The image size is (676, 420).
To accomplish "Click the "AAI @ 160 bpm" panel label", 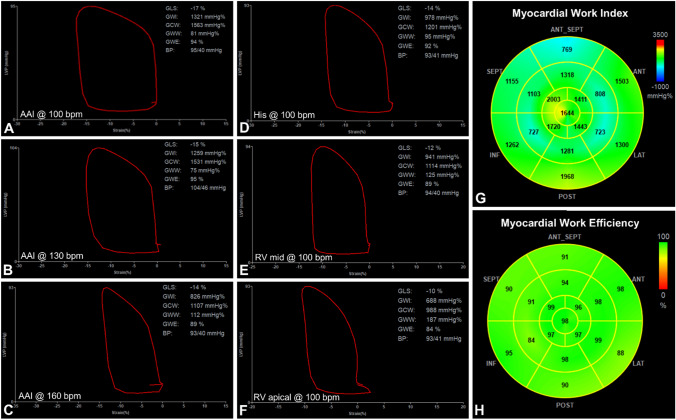I will pos(52,395).
